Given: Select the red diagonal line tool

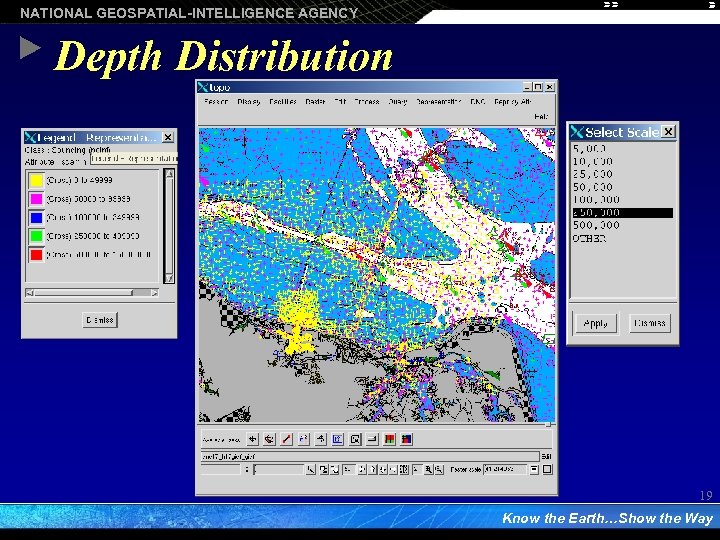Looking at the screenshot, I should coord(287,439).
